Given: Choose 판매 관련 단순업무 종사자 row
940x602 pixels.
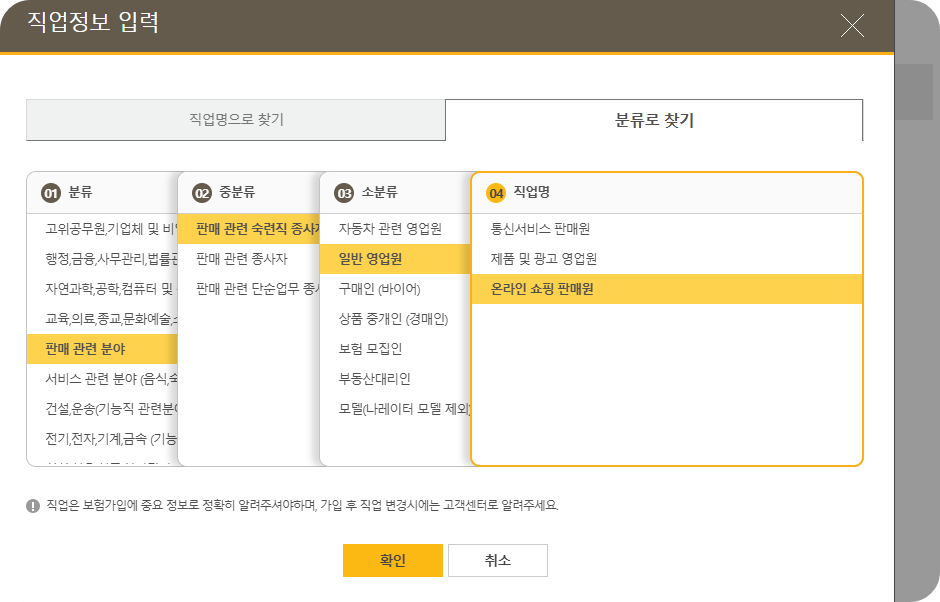Looking at the screenshot, I should [x=249, y=288].
